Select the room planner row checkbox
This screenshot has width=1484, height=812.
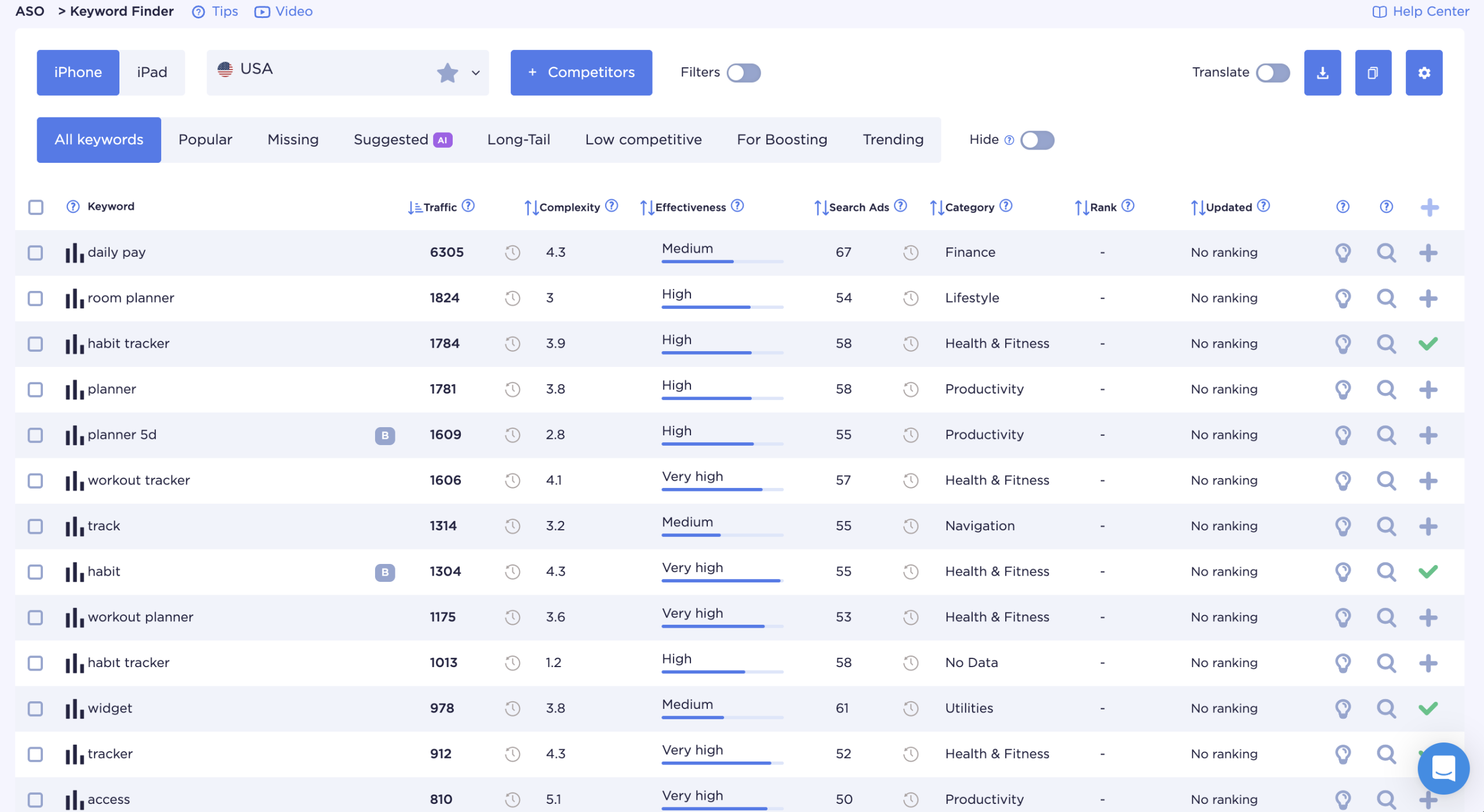(x=36, y=298)
